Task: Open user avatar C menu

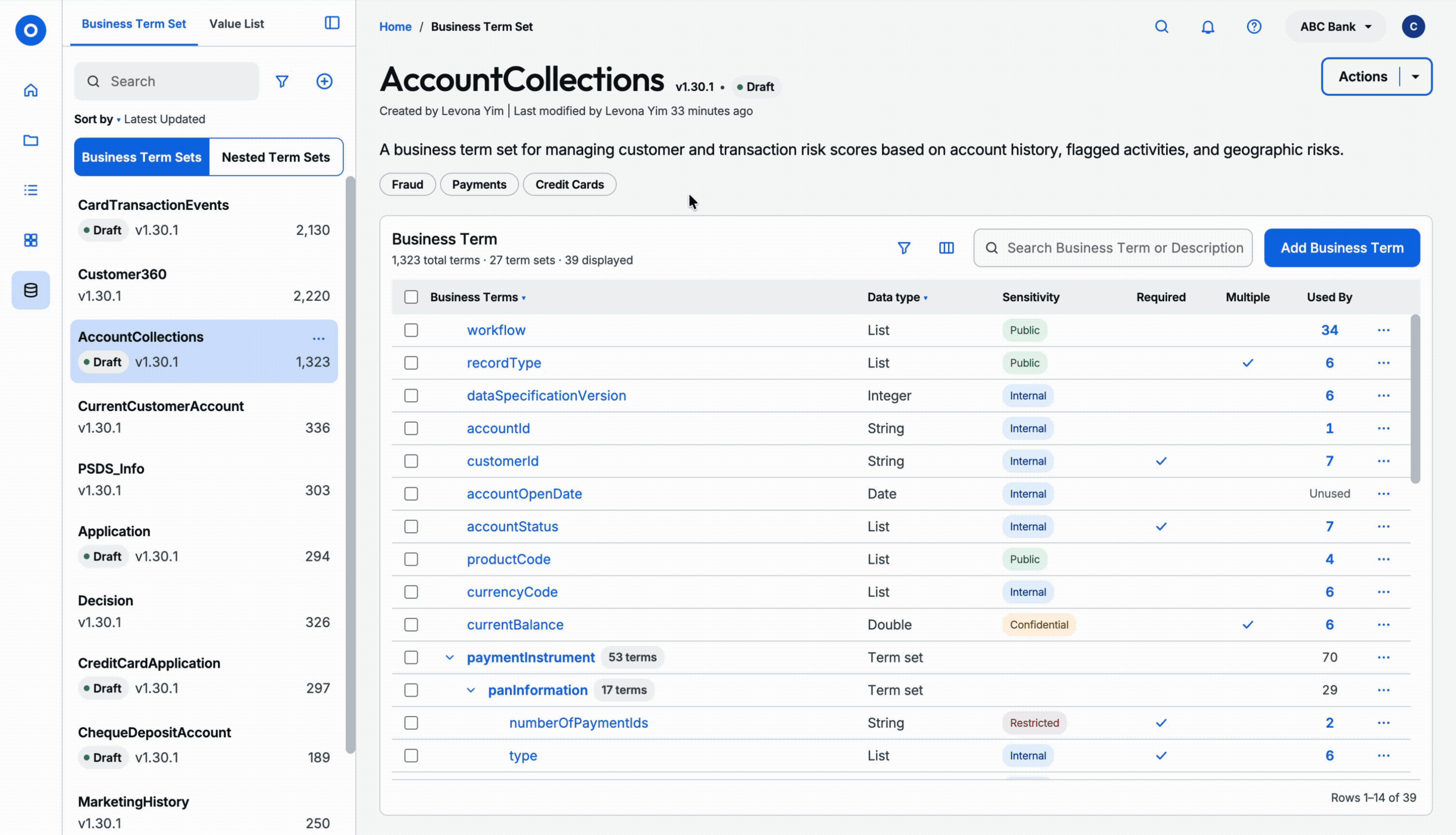Action: (x=1414, y=26)
